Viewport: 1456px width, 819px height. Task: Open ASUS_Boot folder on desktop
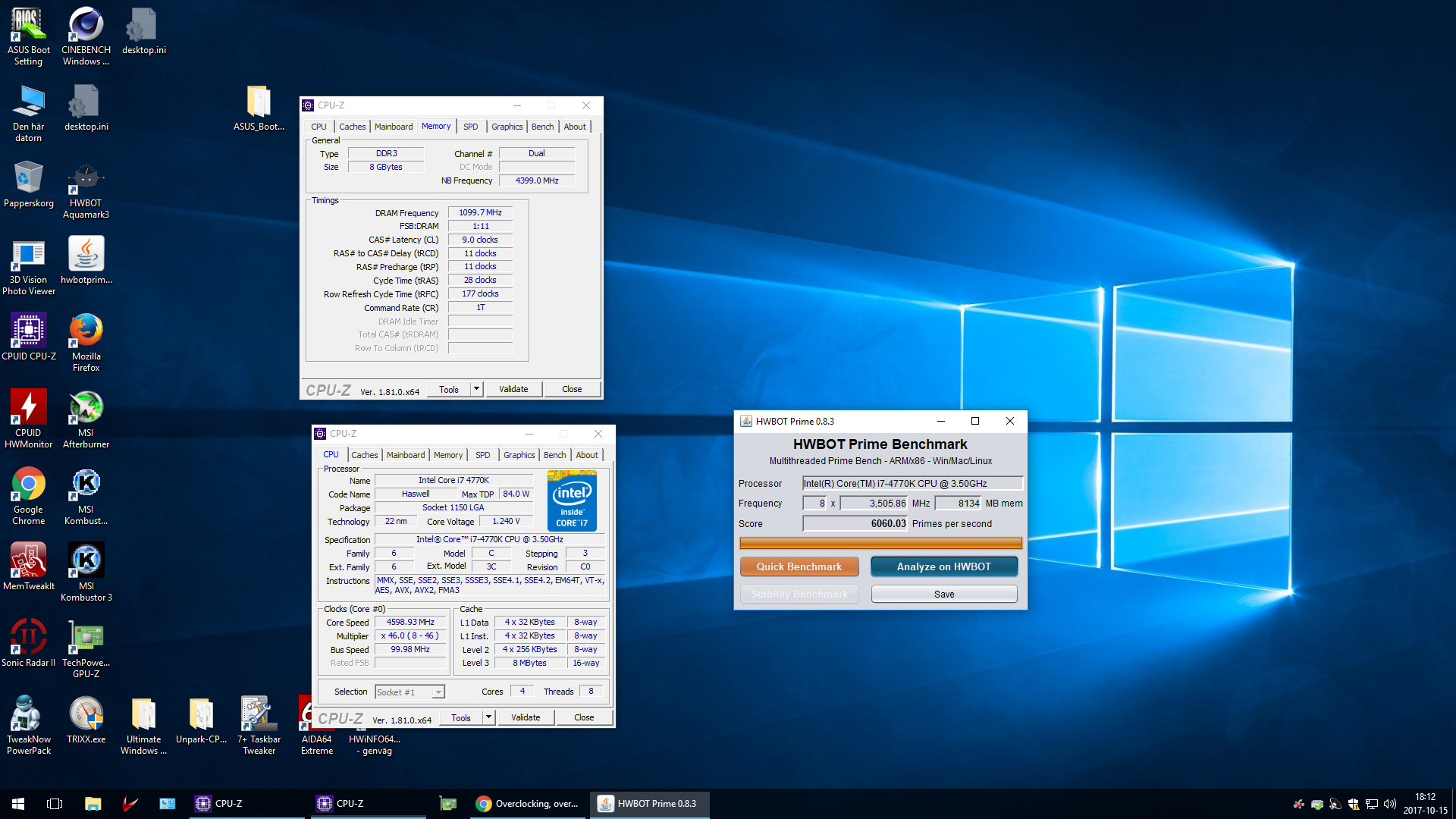pyautogui.click(x=259, y=107)
